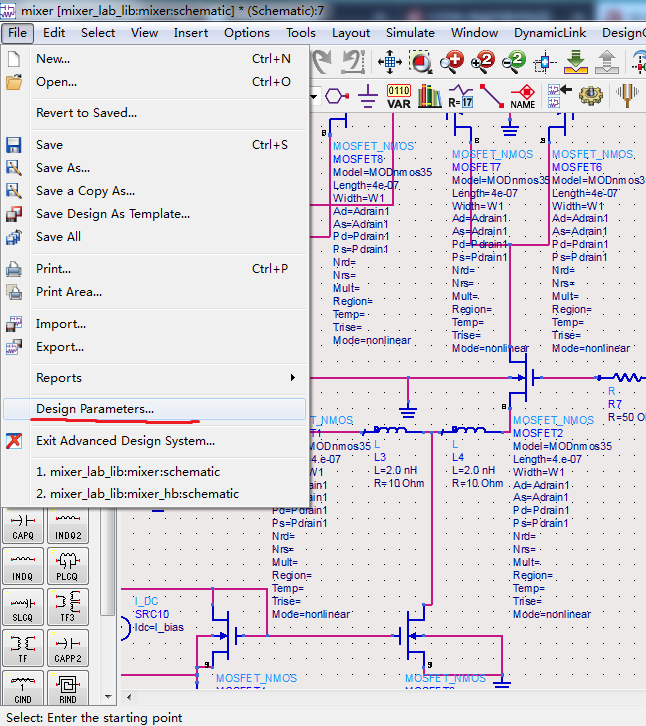Image resolution: width=646 pixels, height=726 pixels.
Task: Click the end-command arrow icon above the port icon
Action: click(323, 62)
